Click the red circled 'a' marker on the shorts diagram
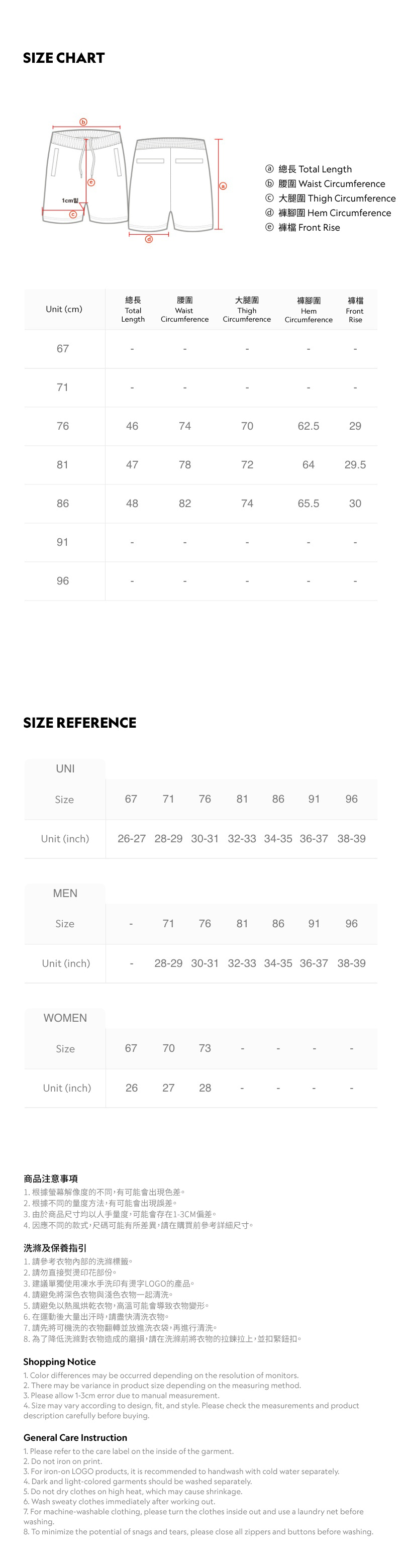The height and width of the screenshot is (1568, 402). (223, 185)
